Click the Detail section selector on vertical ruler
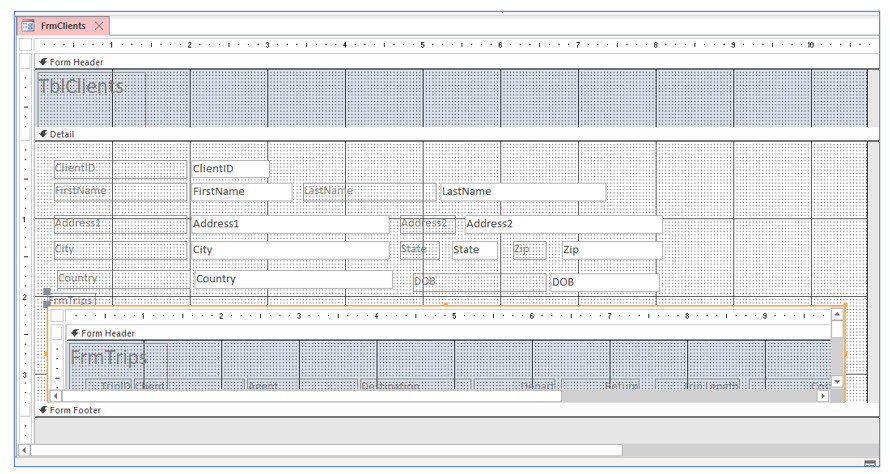Image resolution: width=890 pixels, height=474 pixels. point(26,134)
